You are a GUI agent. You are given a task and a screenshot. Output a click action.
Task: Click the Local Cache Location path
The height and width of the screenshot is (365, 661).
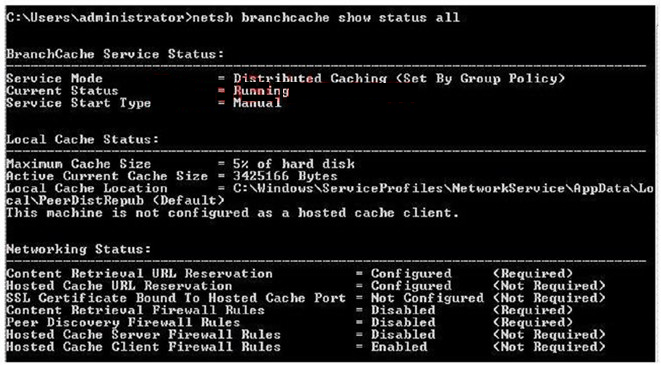coord(330,194)
